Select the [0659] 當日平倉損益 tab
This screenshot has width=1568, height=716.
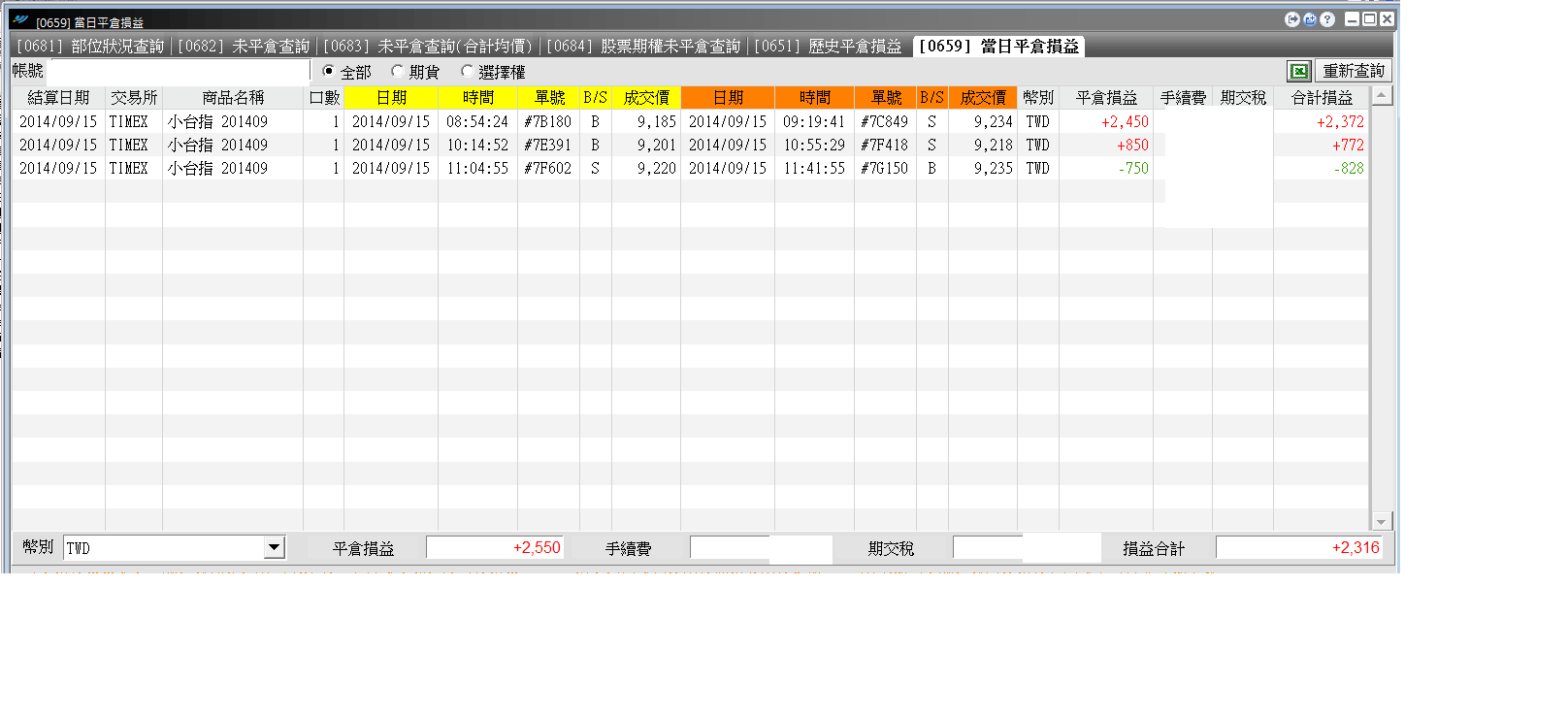pos(998,47)
